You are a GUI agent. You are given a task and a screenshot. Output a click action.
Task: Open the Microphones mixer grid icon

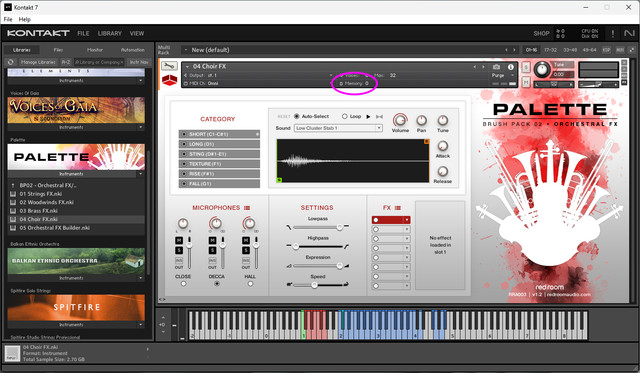point(247,208)
